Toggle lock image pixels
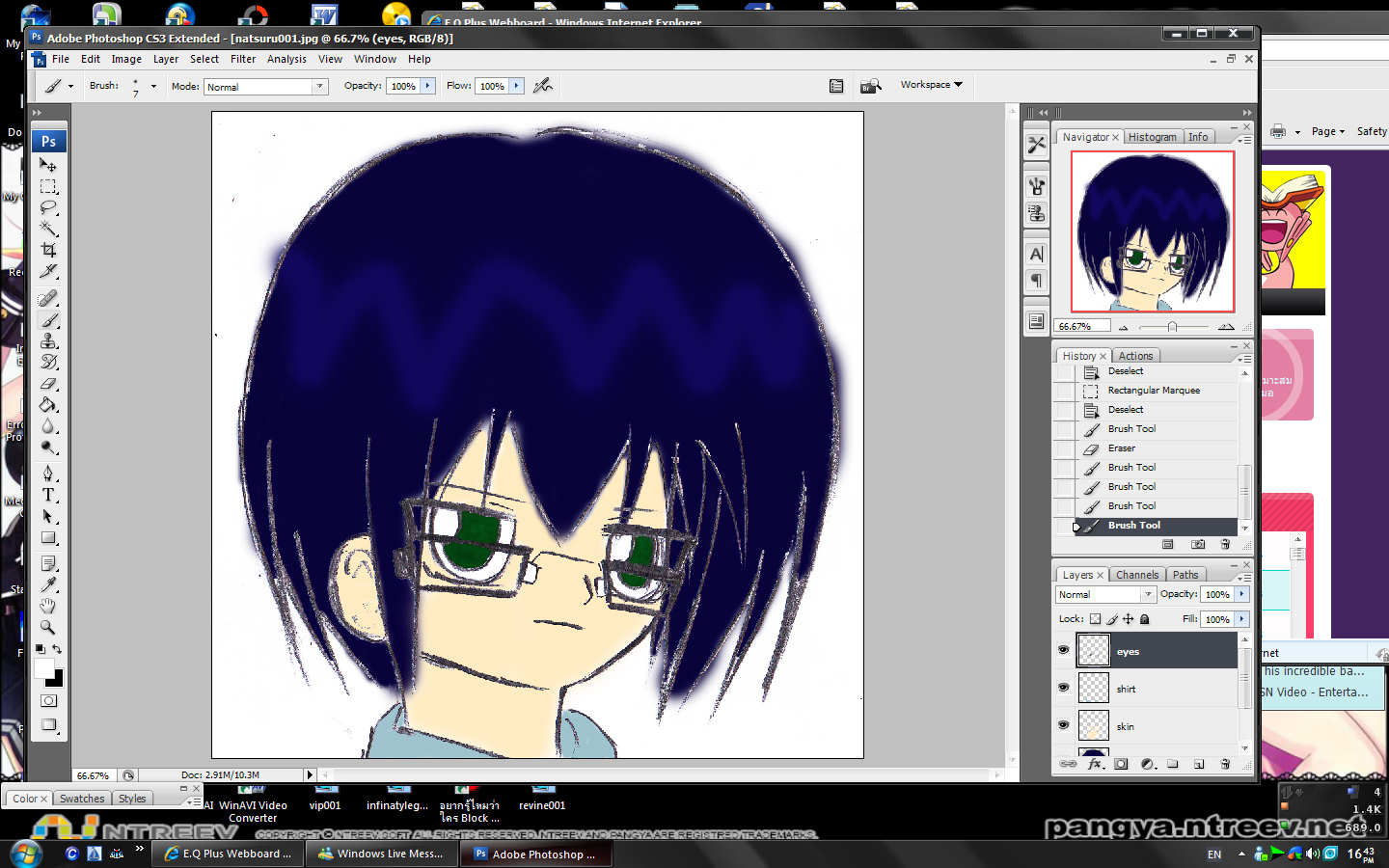The height and width of the screenshot is (868, 1389). 1111,619
